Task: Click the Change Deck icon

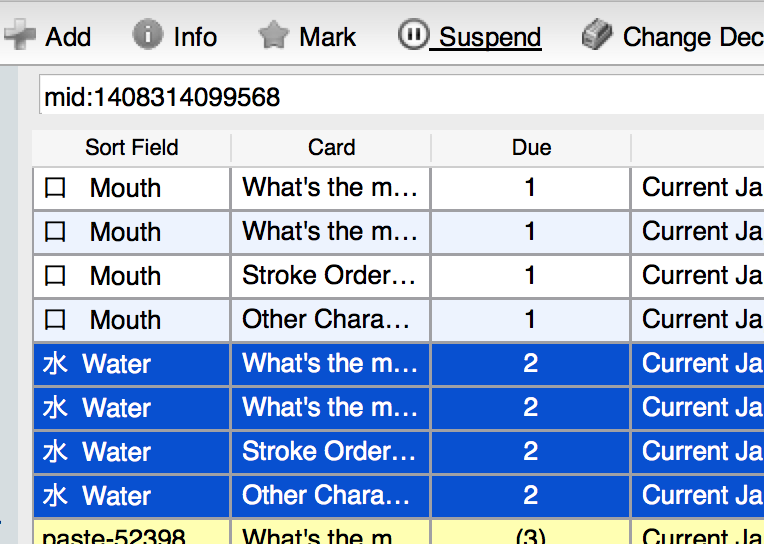Action: click(x=597, y=36)
